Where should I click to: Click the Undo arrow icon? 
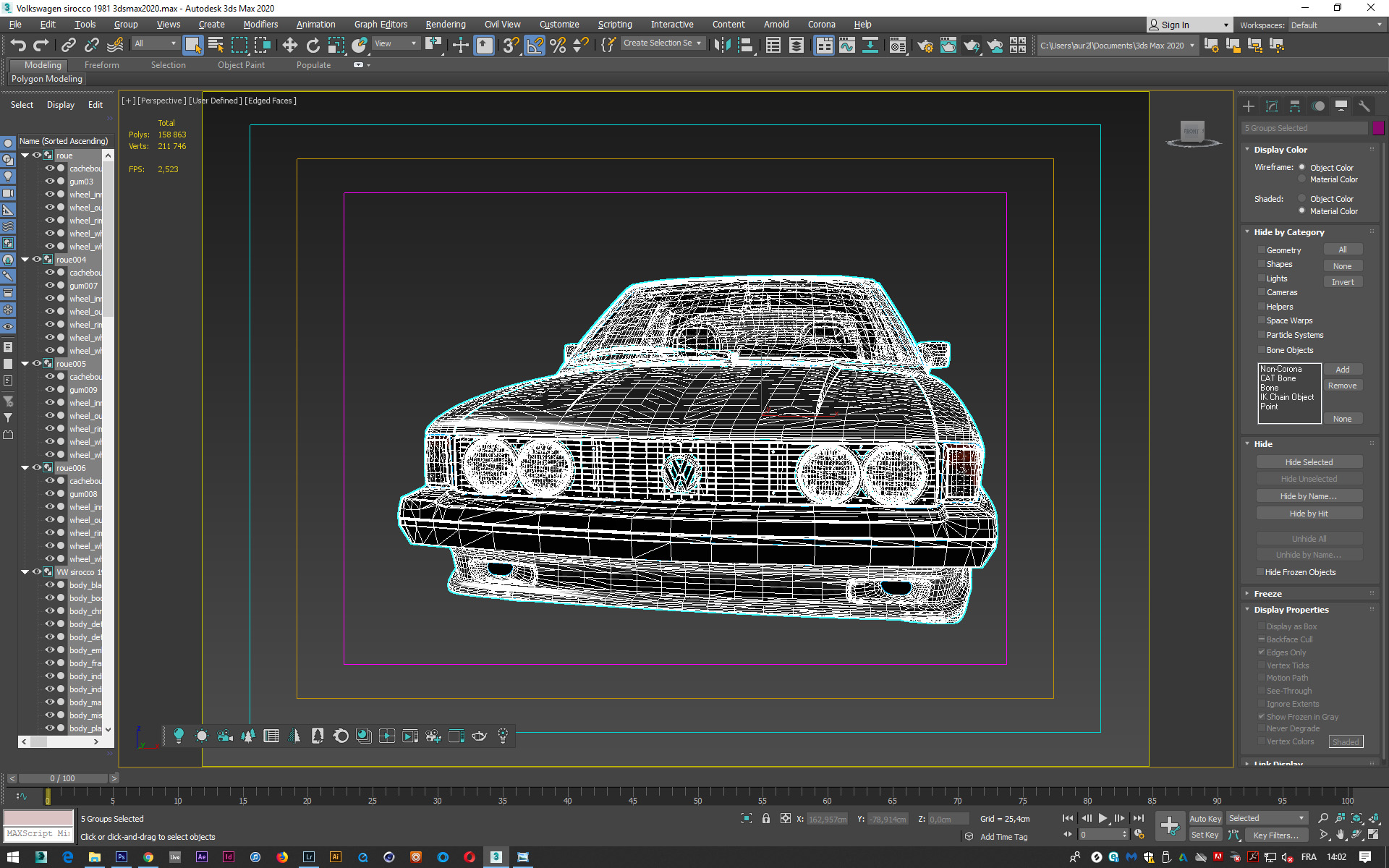pyautogui.click(x=18, y=46)
